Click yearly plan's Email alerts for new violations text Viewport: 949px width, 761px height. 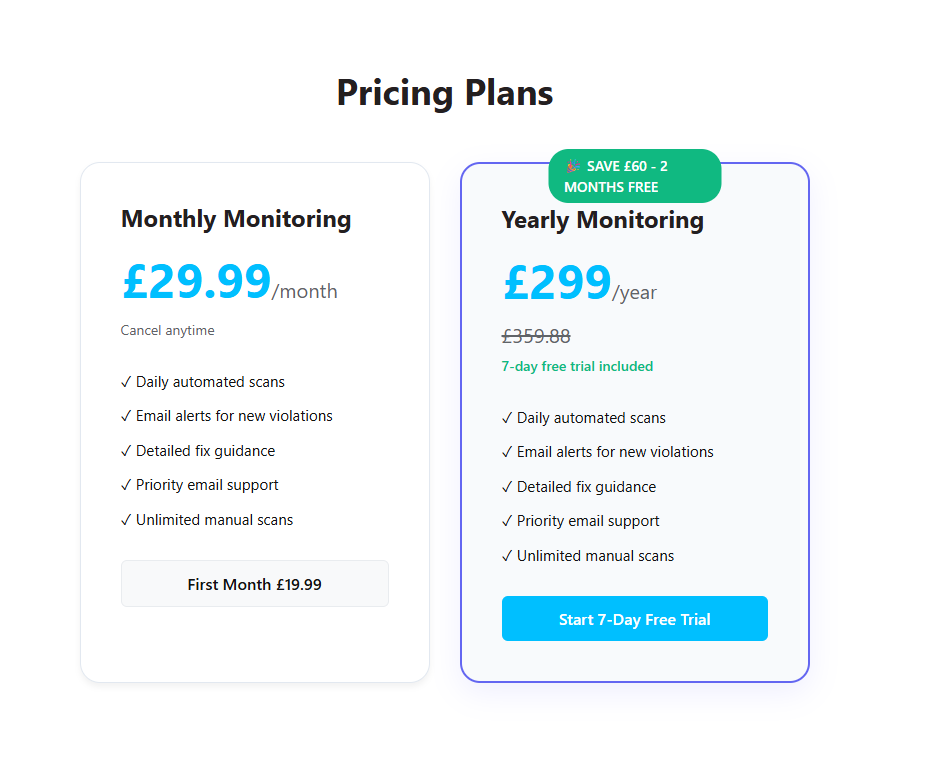(615, 452)
